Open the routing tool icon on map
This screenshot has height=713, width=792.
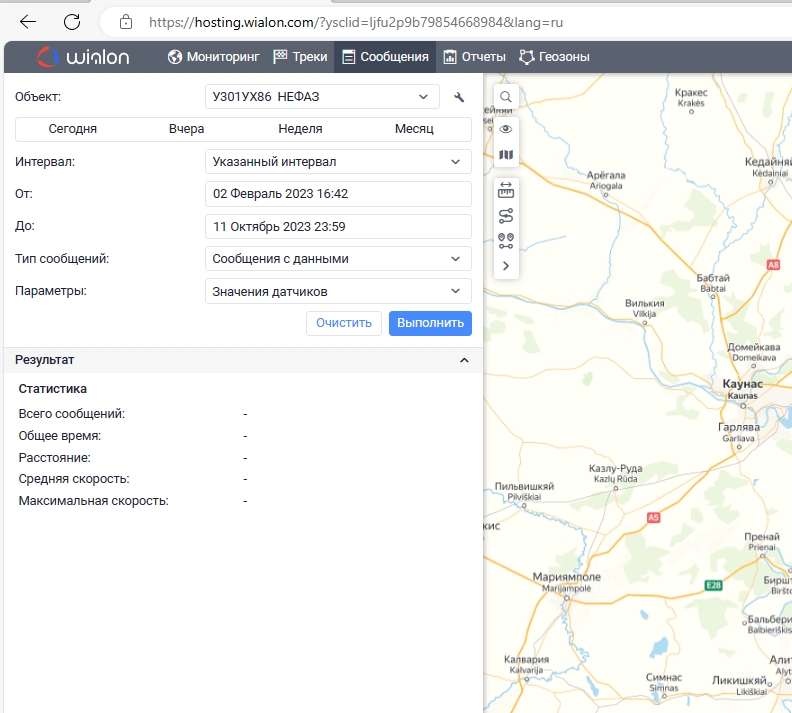pos(506,215)
